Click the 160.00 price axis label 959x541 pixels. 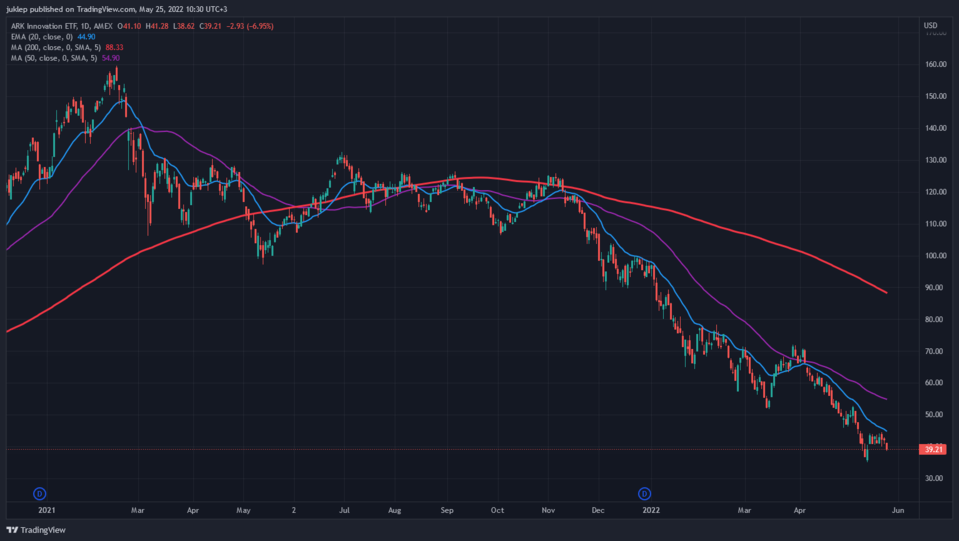pos(936,64)
